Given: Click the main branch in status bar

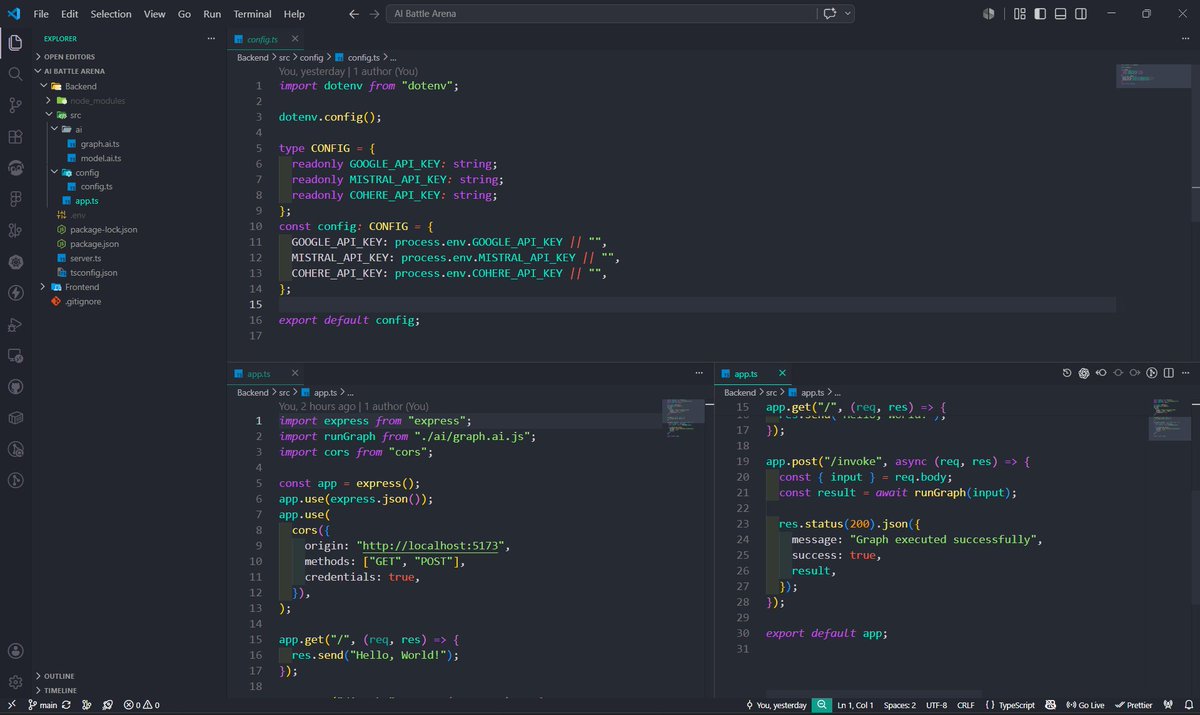Looking at the screenshot, I should 42,705.
